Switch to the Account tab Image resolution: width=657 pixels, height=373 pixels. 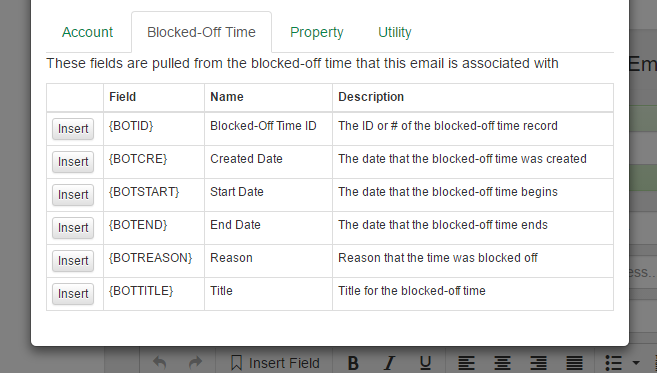coord(88,32)
